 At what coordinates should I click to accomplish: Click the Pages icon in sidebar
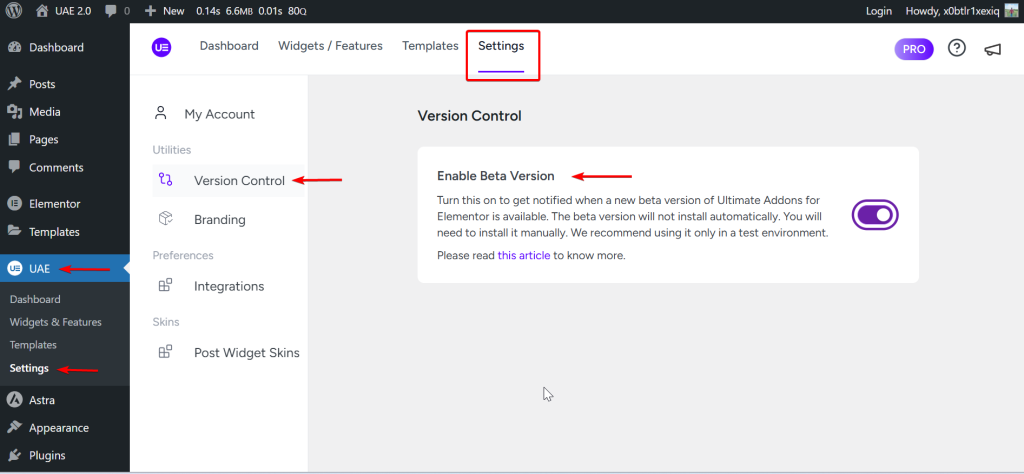pyautogui.click(x=14, y=140)
